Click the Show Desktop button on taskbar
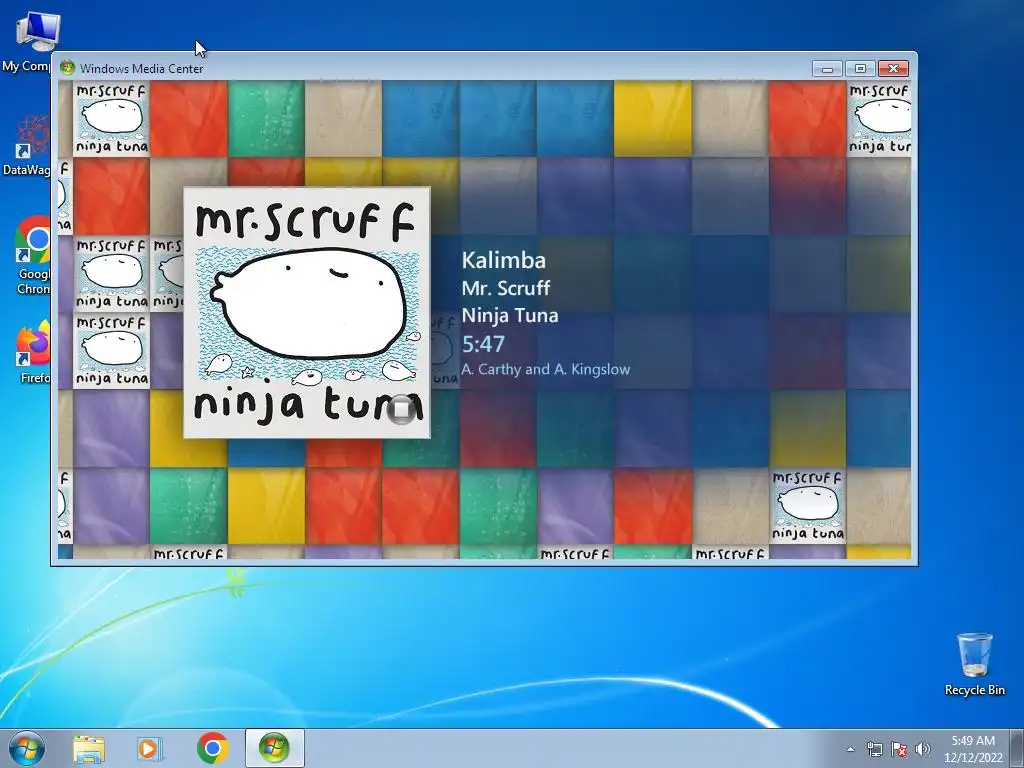This screenshot has height=768, width=1024. point(1018,748)
